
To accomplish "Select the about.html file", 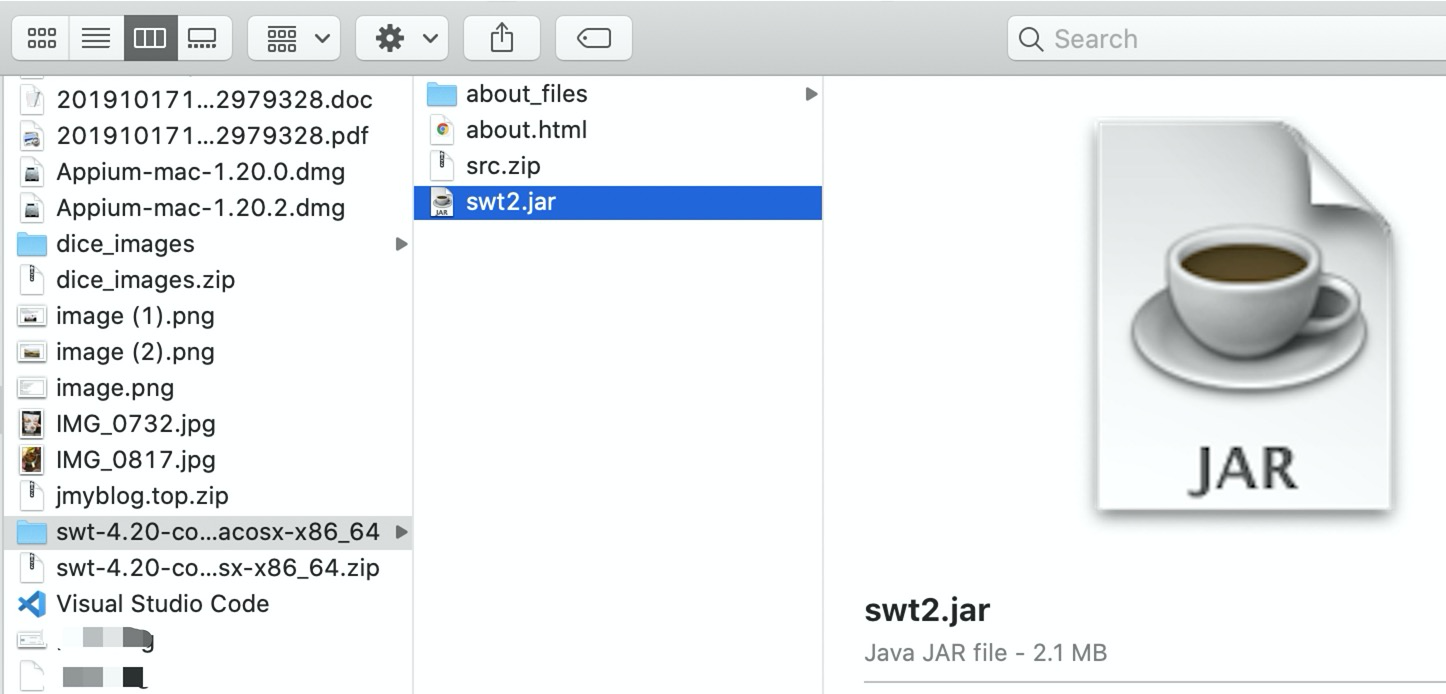I will [526, 130].
